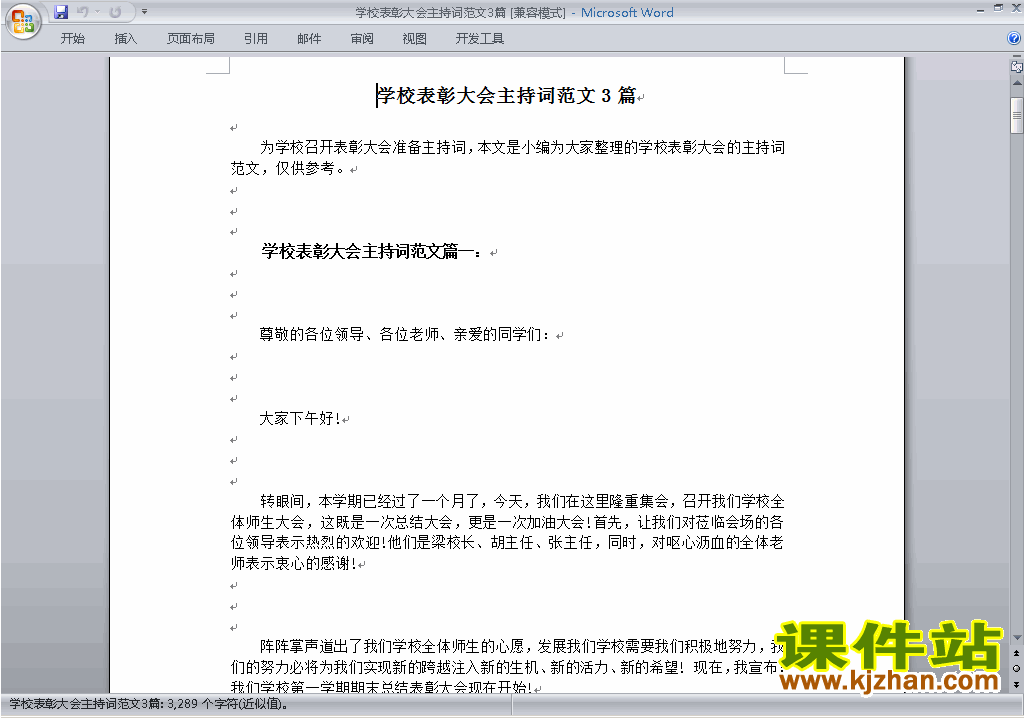Click the paragraph starting 转眼间，本学期已经过了
Image resolution: width=1024 pixels, height=718 pixels.
tap(507, 532)
